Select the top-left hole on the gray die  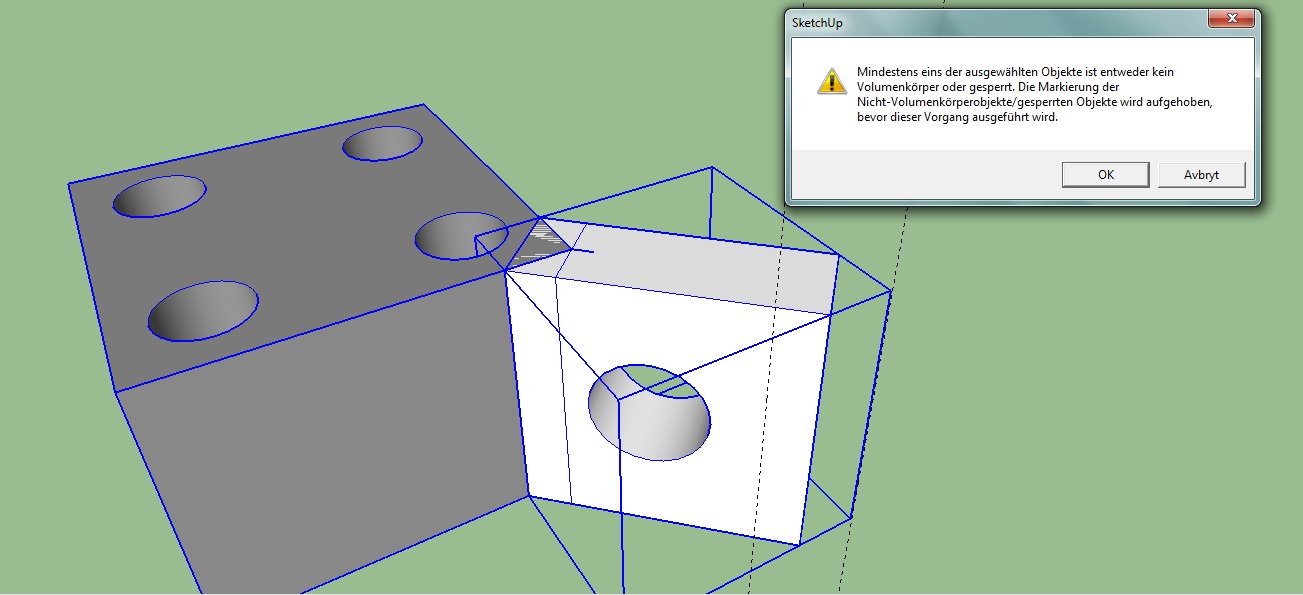159,196
